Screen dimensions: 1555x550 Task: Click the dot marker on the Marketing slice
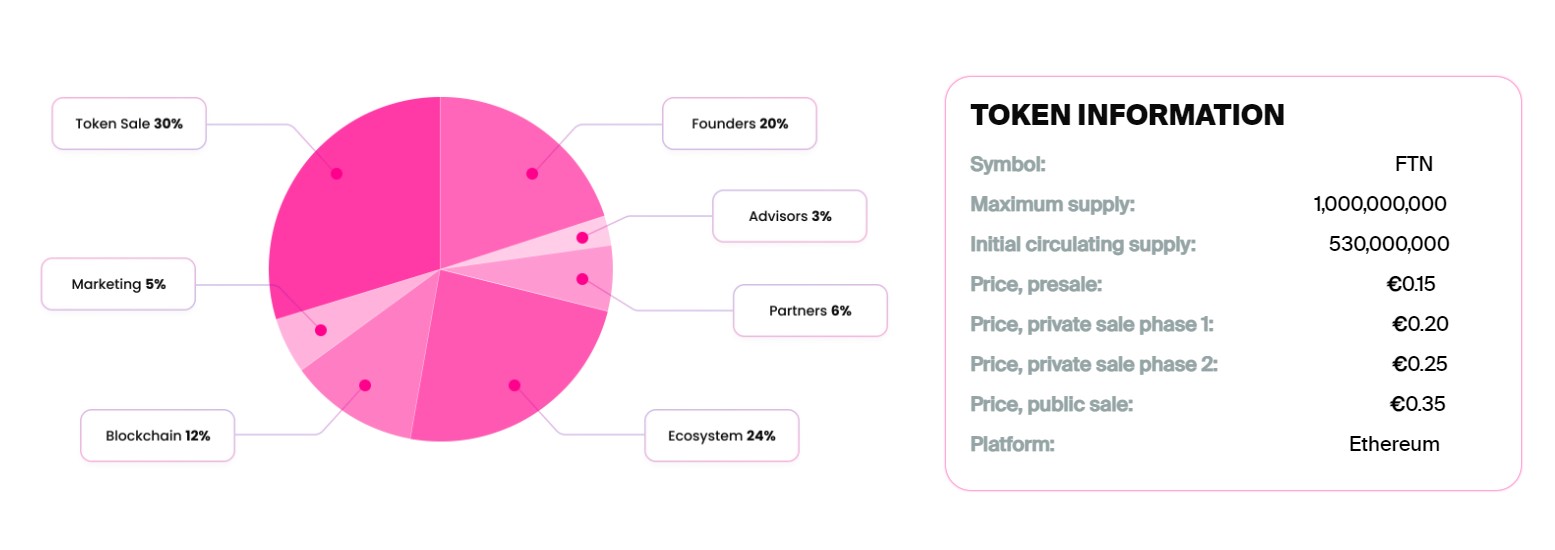[321, 330]
